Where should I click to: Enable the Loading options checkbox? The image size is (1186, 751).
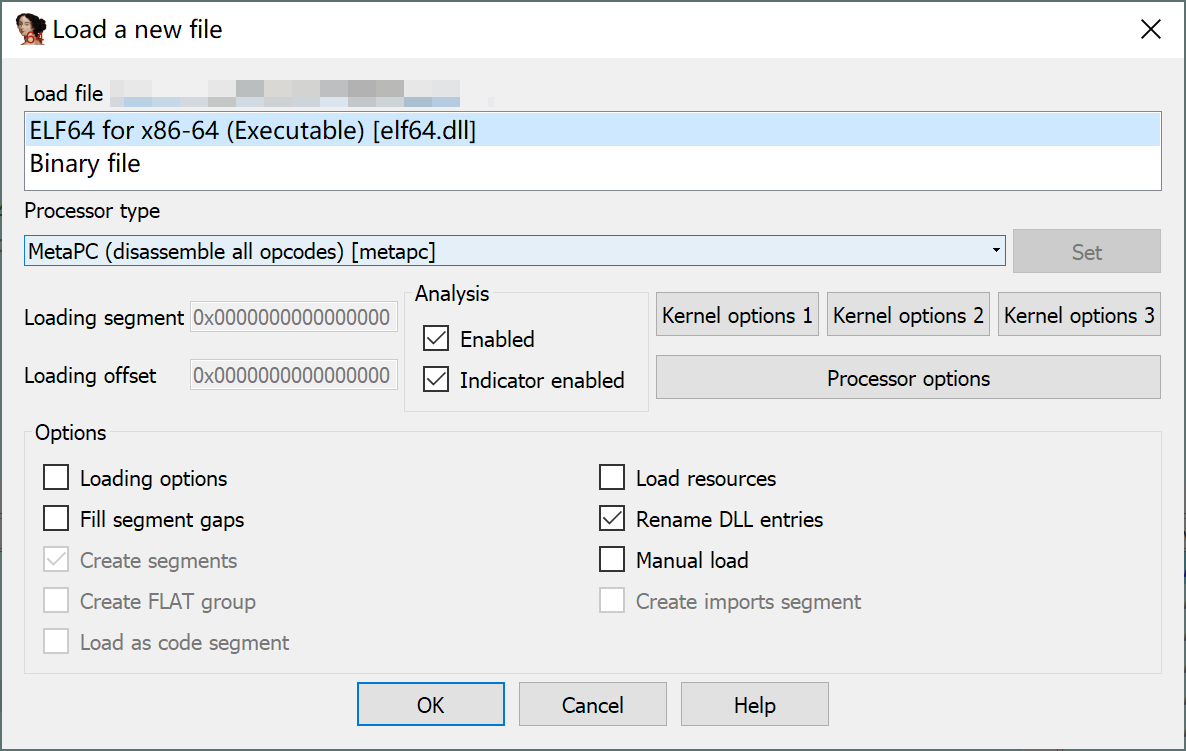[x=56, y=478]
